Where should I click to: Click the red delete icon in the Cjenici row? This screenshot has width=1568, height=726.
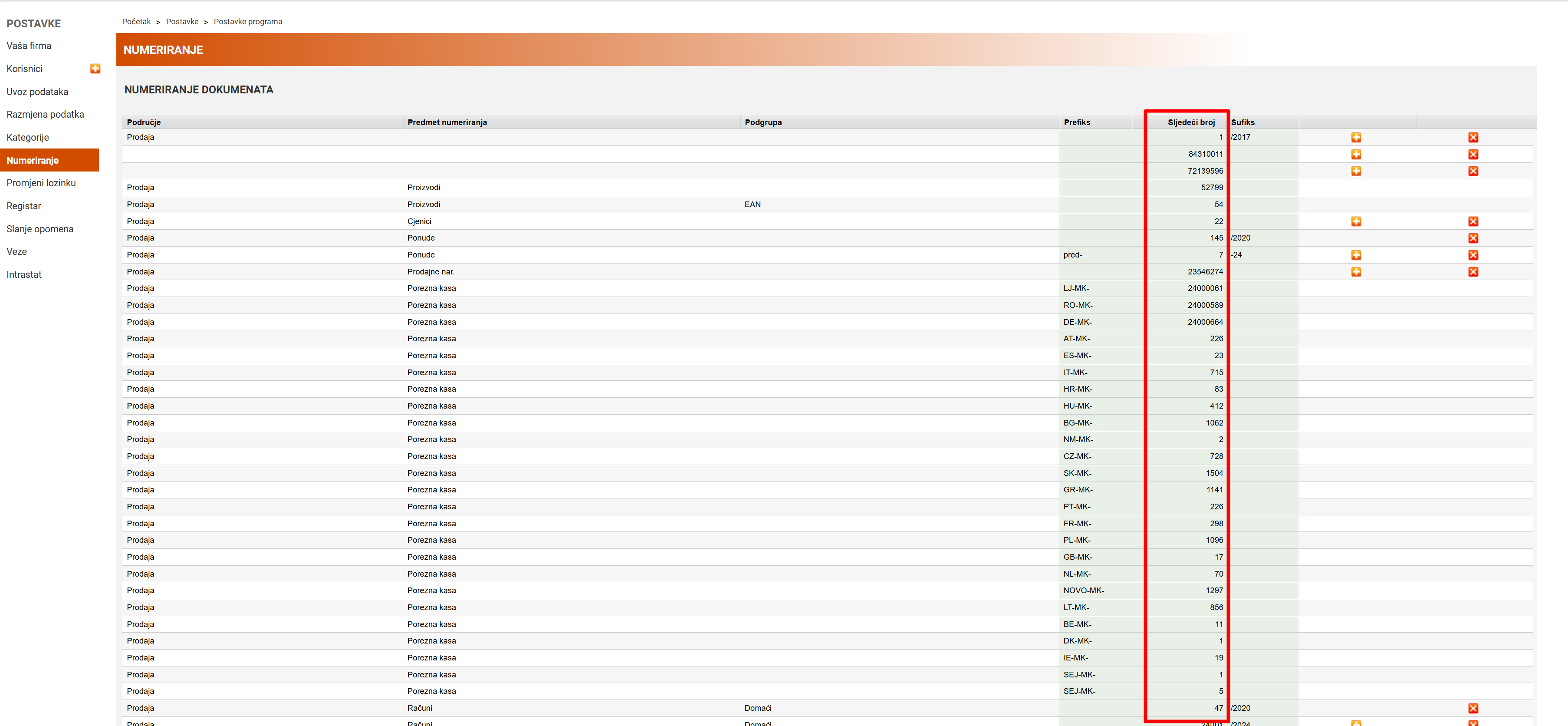tap(1473, 222)
